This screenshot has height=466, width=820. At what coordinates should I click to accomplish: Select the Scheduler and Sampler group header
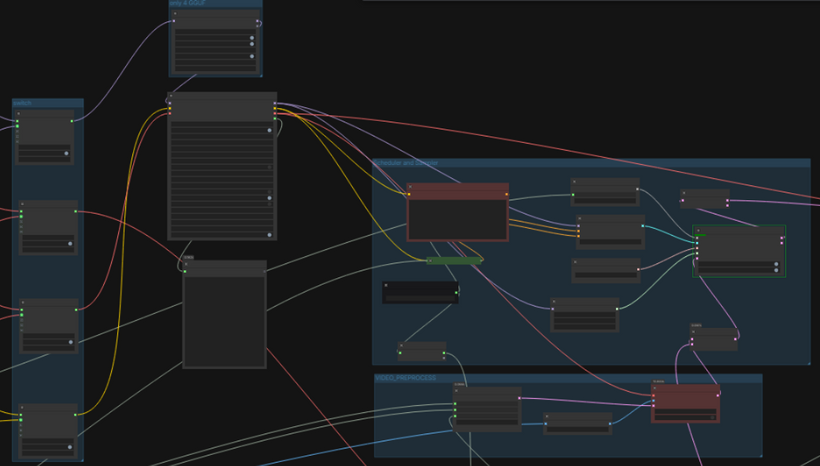[590, 163]
